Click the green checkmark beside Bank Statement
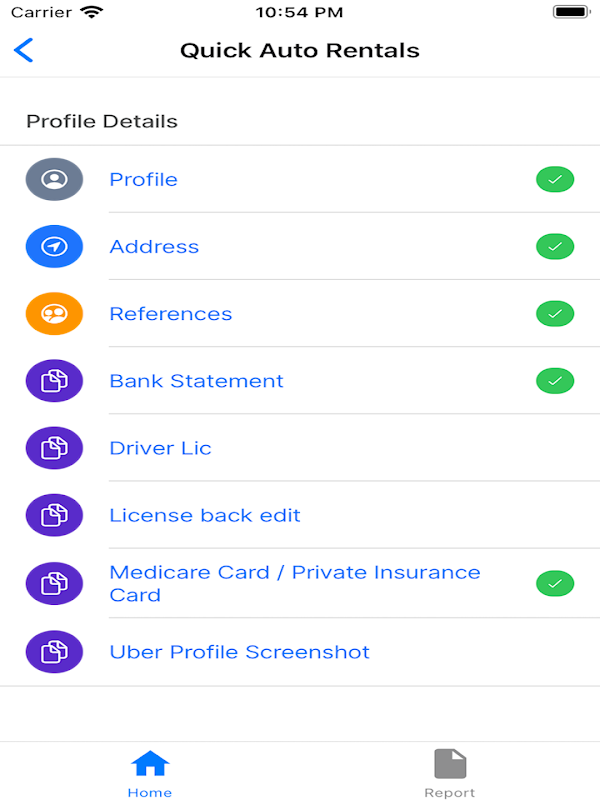 tap(555, 381)
